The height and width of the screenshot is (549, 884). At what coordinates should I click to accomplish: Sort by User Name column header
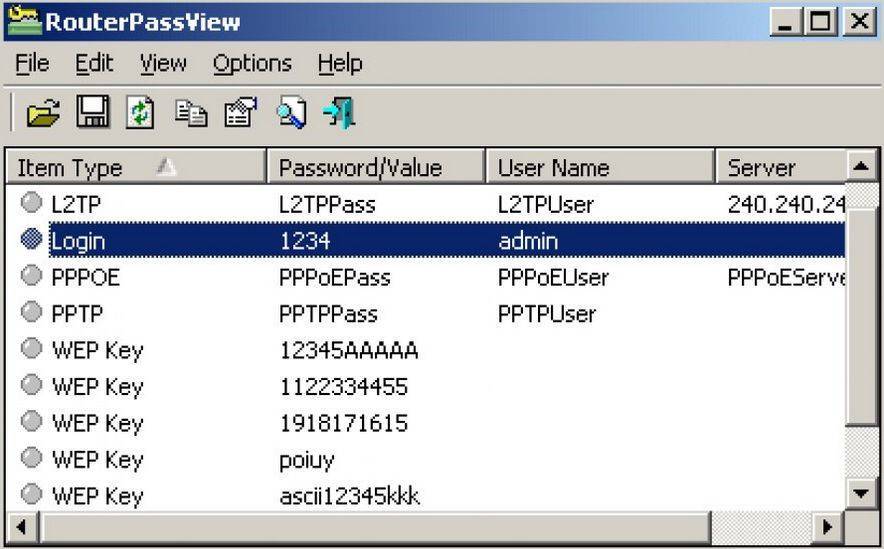(x=600, y=167)
